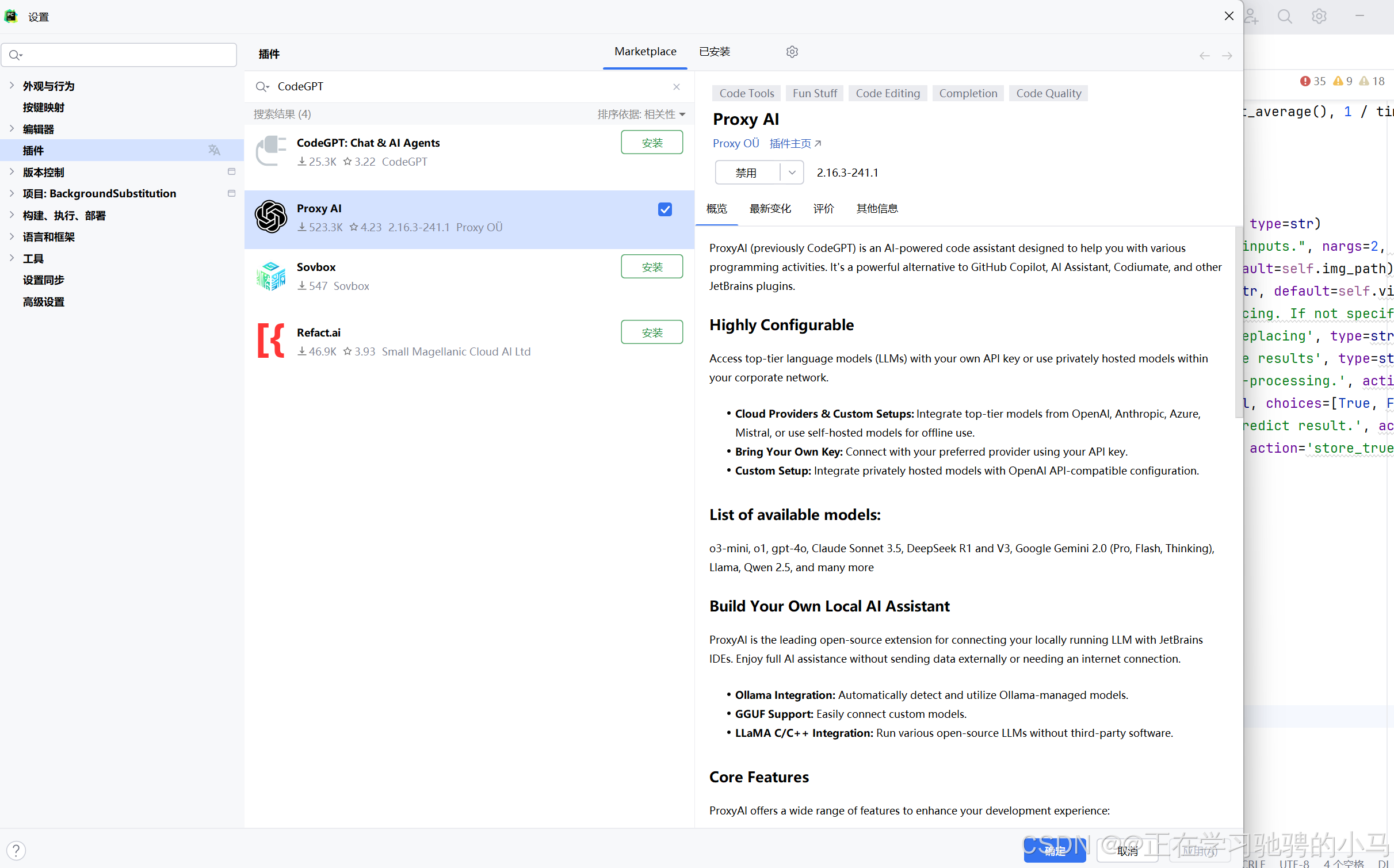
Task: Click the Sovbox plugin icon
Action: click(270, 277)
